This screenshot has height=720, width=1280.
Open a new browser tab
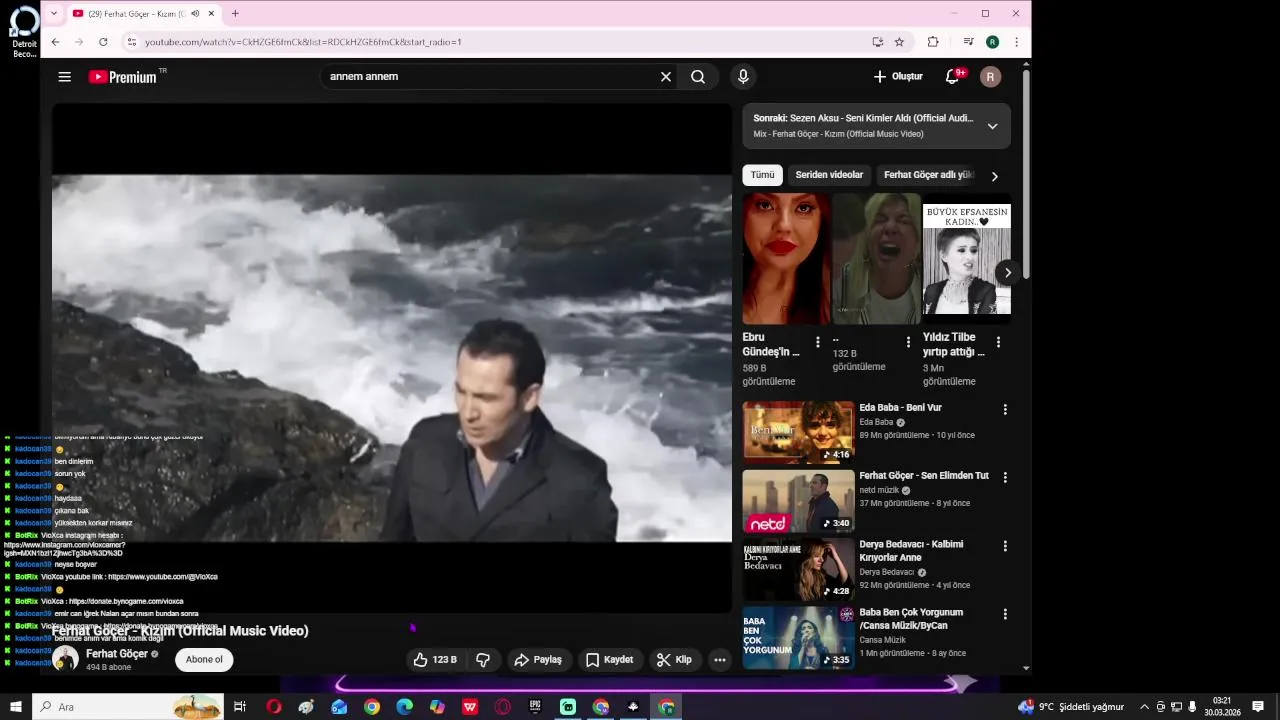235,14
